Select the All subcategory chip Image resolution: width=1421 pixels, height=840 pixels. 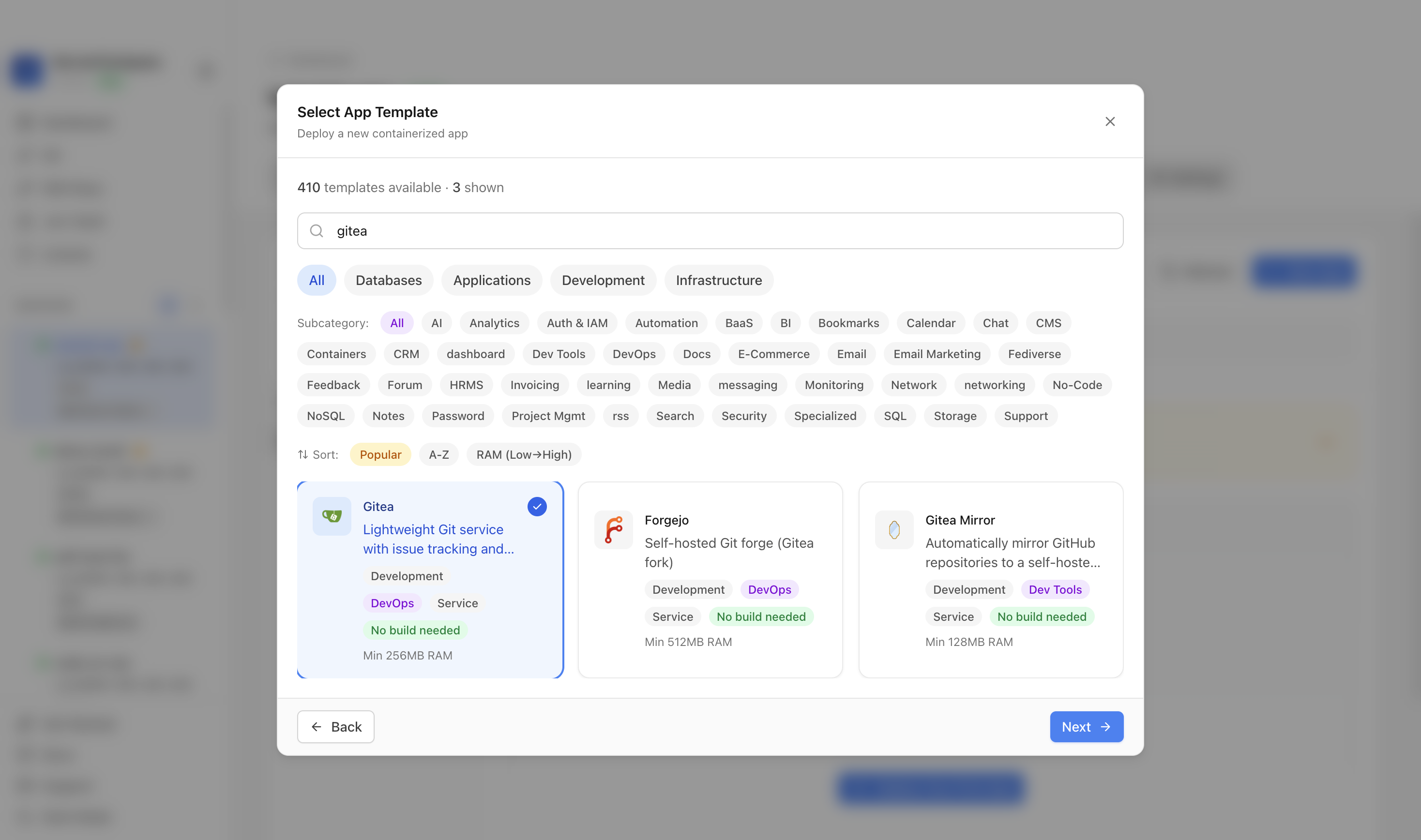tap(397, 323)
